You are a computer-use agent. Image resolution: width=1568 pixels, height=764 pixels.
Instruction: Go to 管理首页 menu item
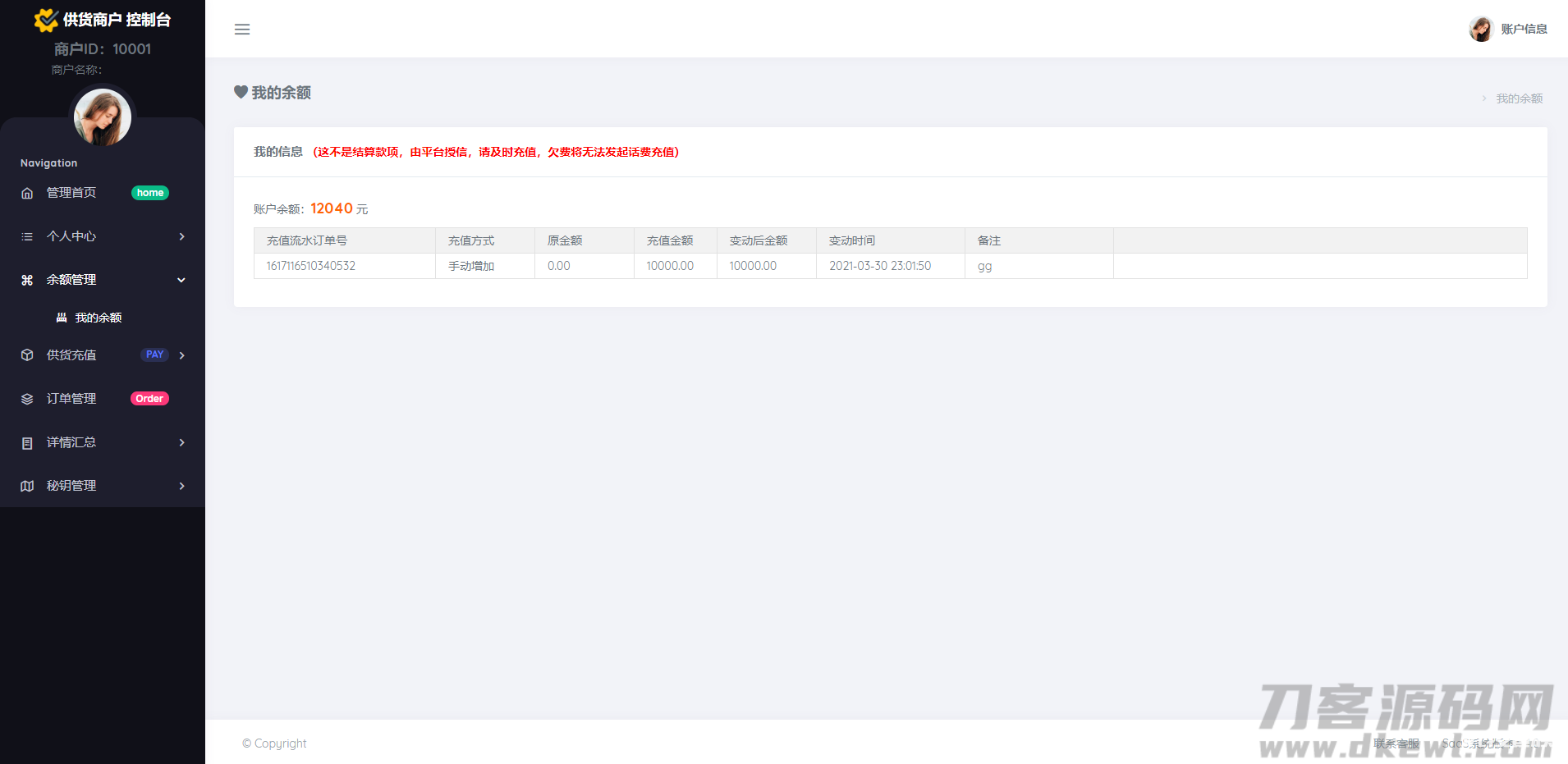coord(71,193)
